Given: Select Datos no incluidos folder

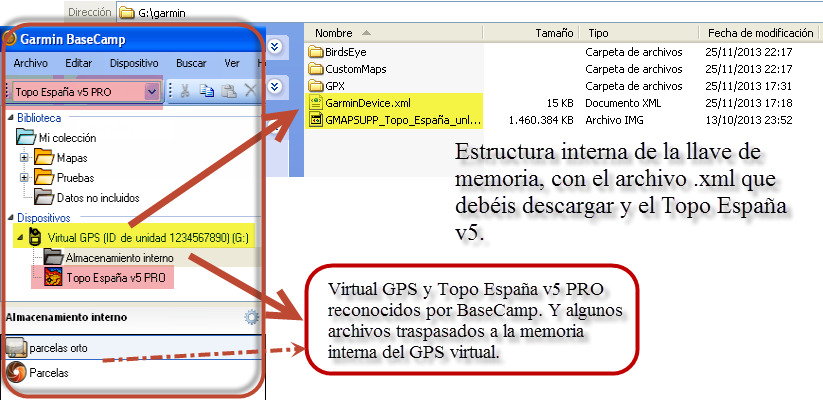Looking at the screenshot, I should pos(98,198).
